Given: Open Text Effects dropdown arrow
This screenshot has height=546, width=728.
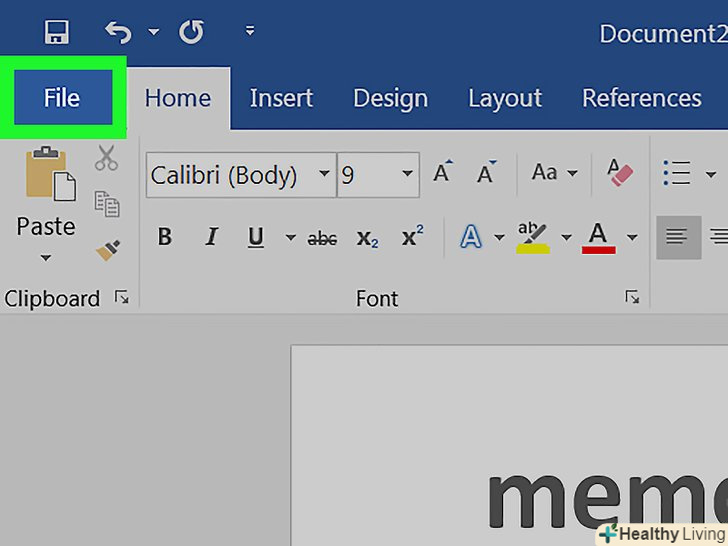Looking at the screenshot, I should coord(500,238).
